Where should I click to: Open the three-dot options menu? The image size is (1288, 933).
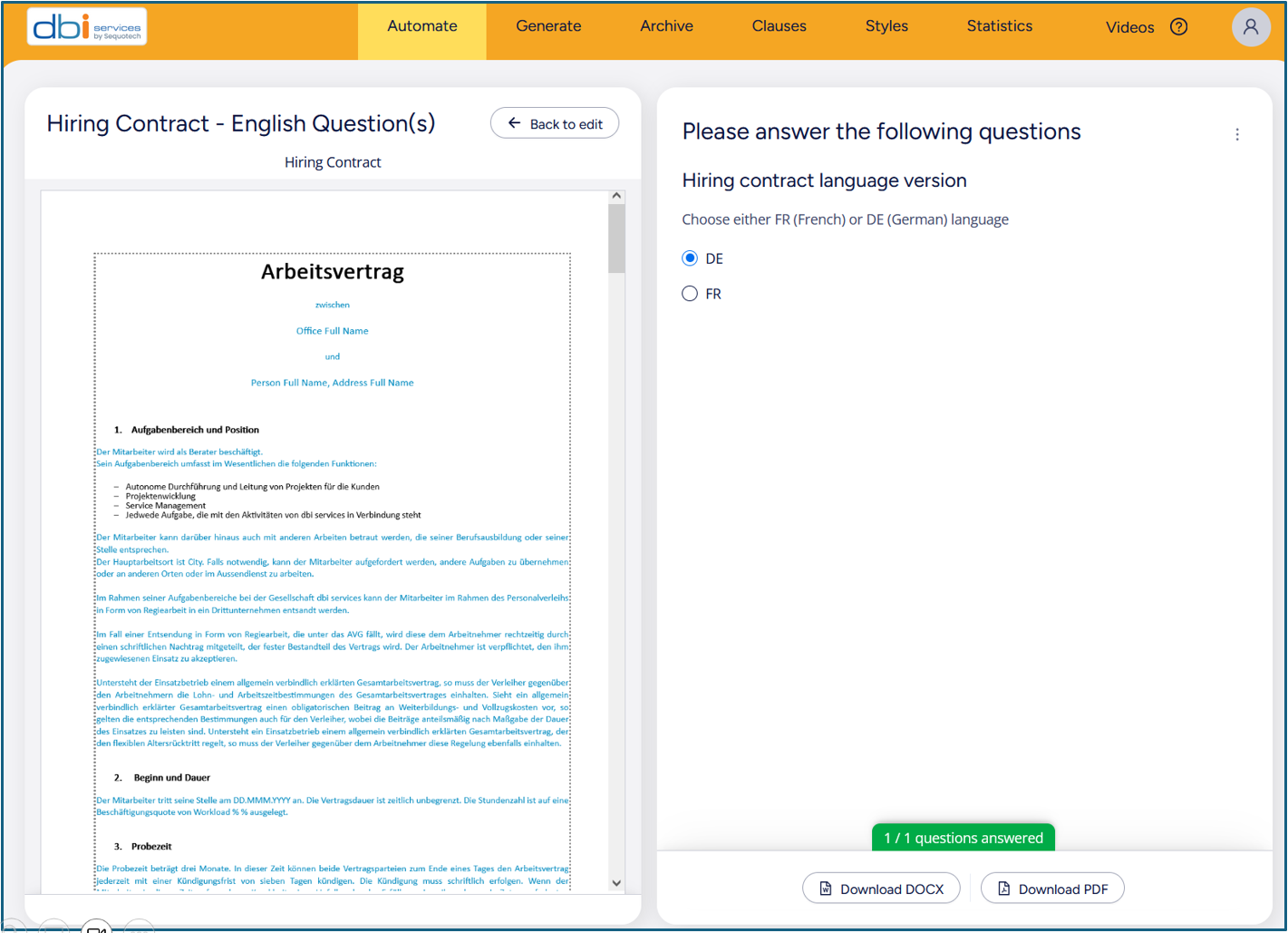[1236, 134]
